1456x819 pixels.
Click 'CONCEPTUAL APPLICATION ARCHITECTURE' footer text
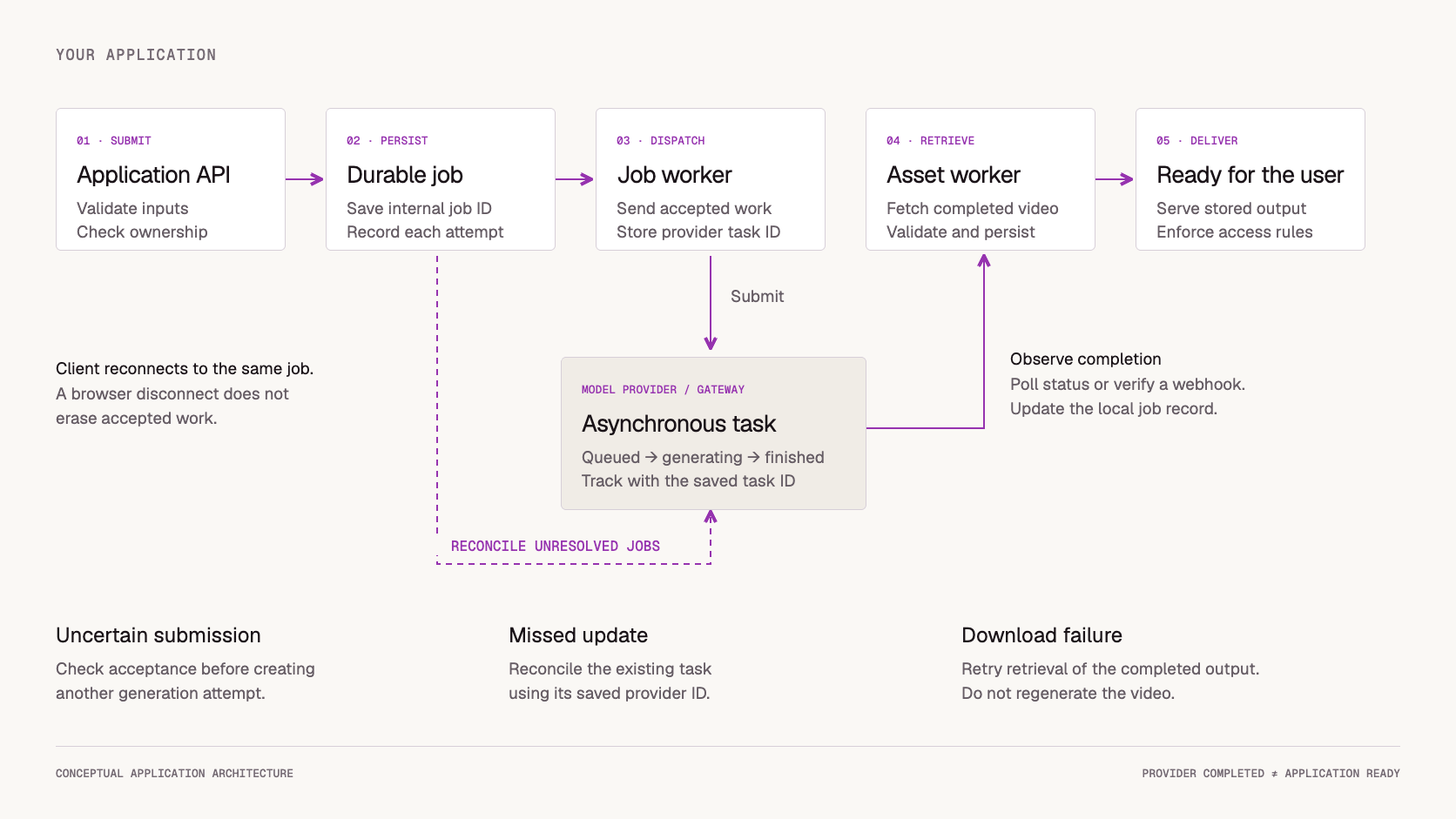pyautogui.click(x=174, y=773)
